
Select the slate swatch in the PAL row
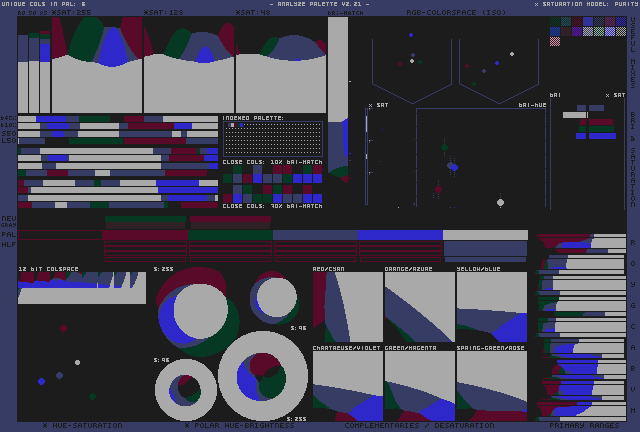click(x=316, y=235)
